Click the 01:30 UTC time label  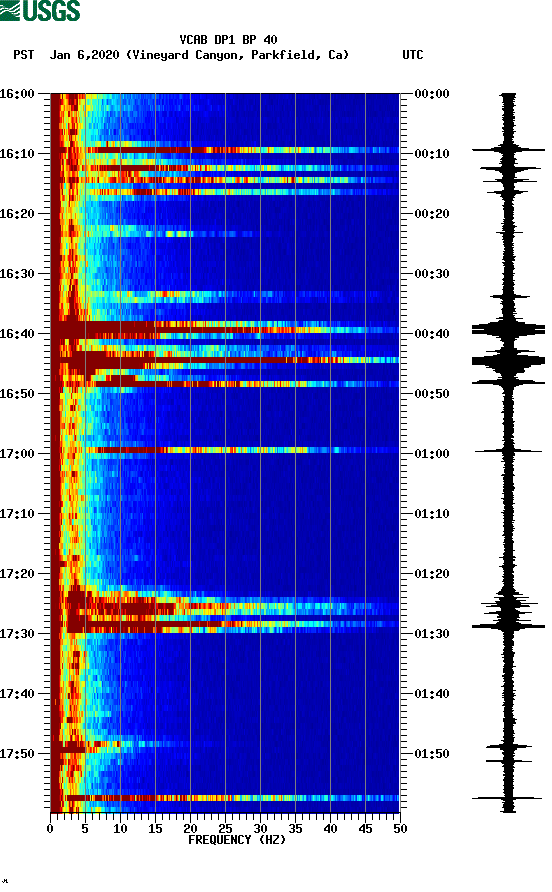click(432, 634)
